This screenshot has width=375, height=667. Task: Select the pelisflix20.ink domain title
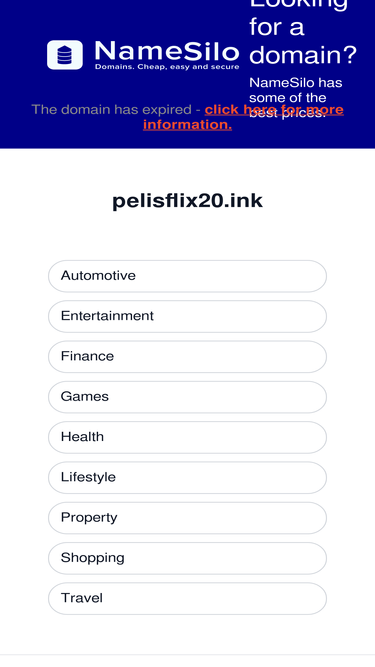(188, 201)
